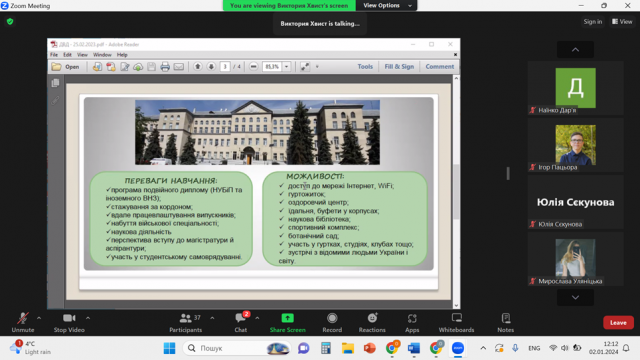Expand video options arrow beside Stop Video
This screenshot has height=360, width=640.
point(88,318)
